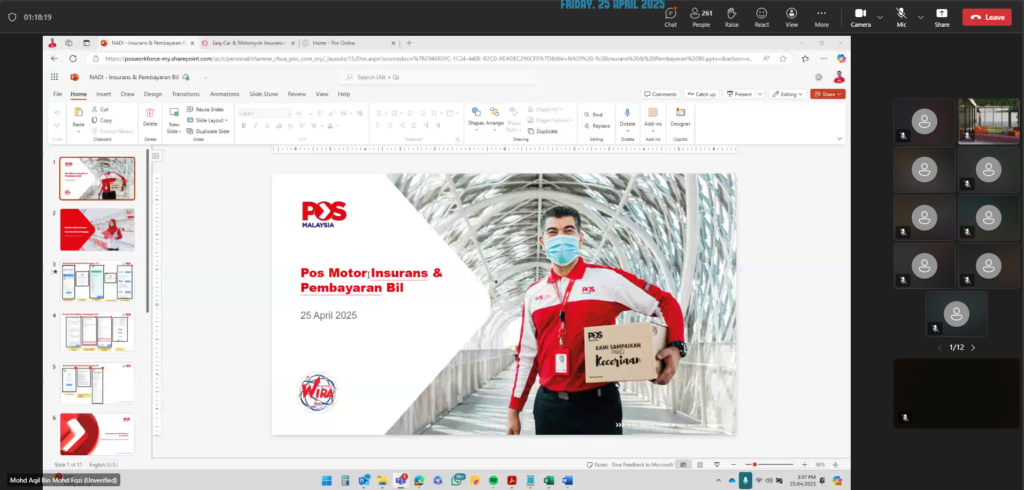This screenshot has height=490, width=1024.
Task: Switch to the Slide Show tab
Action: 264,94
